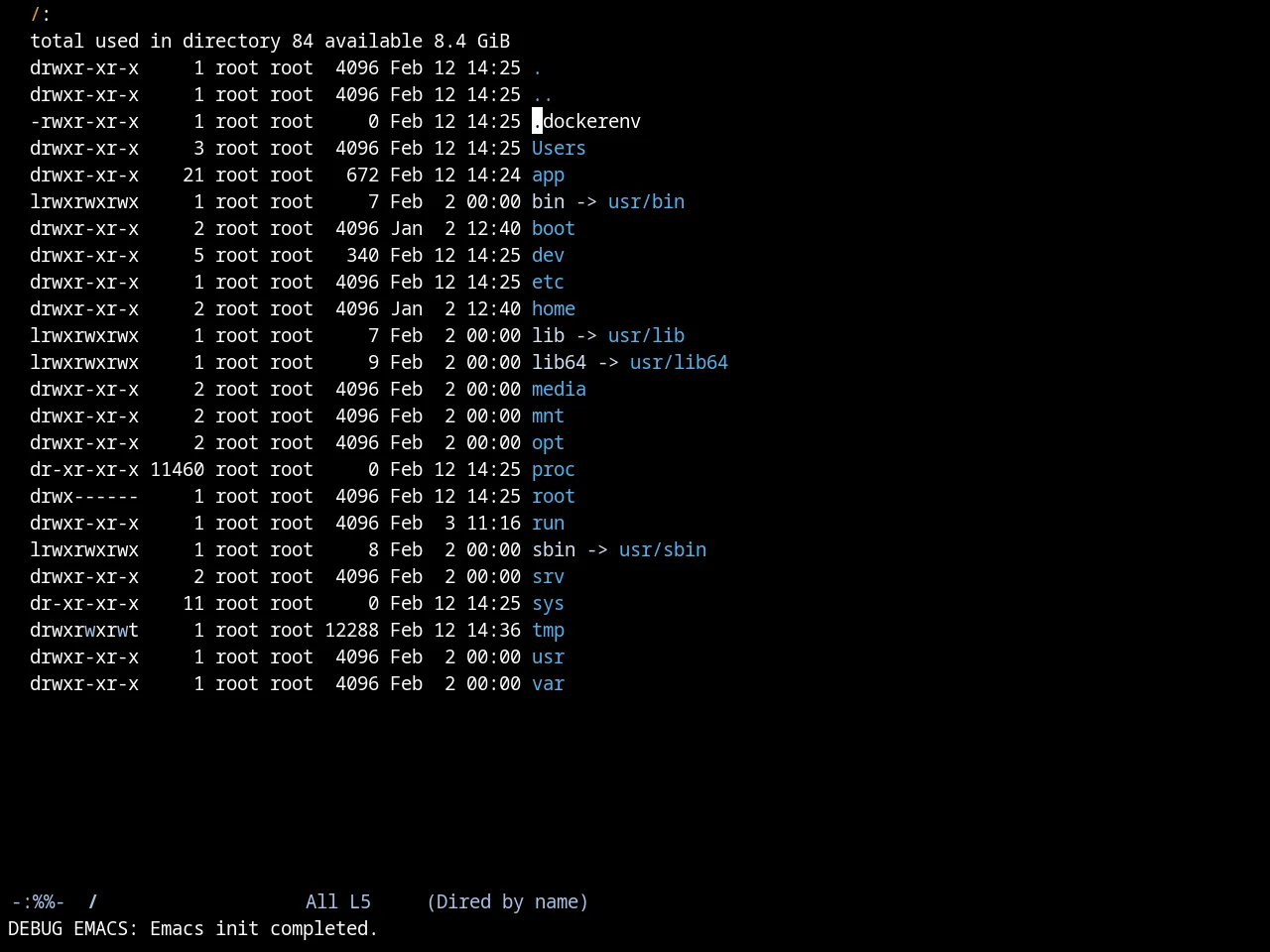
Task: Click the 11:16 timestamp of run
Action: (493, 523)
